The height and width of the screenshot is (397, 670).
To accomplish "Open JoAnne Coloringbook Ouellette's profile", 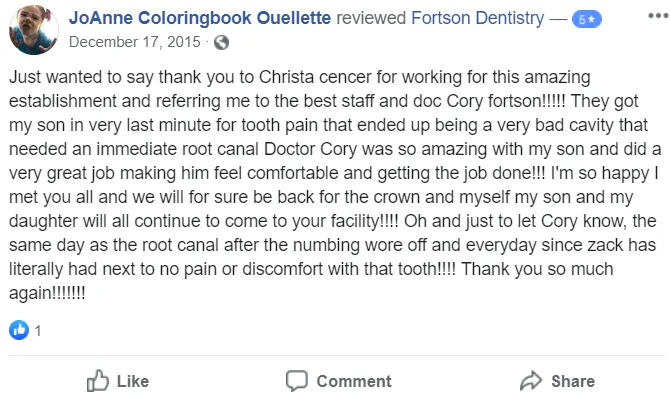I will pyautogui.click(x=200, y=18).
